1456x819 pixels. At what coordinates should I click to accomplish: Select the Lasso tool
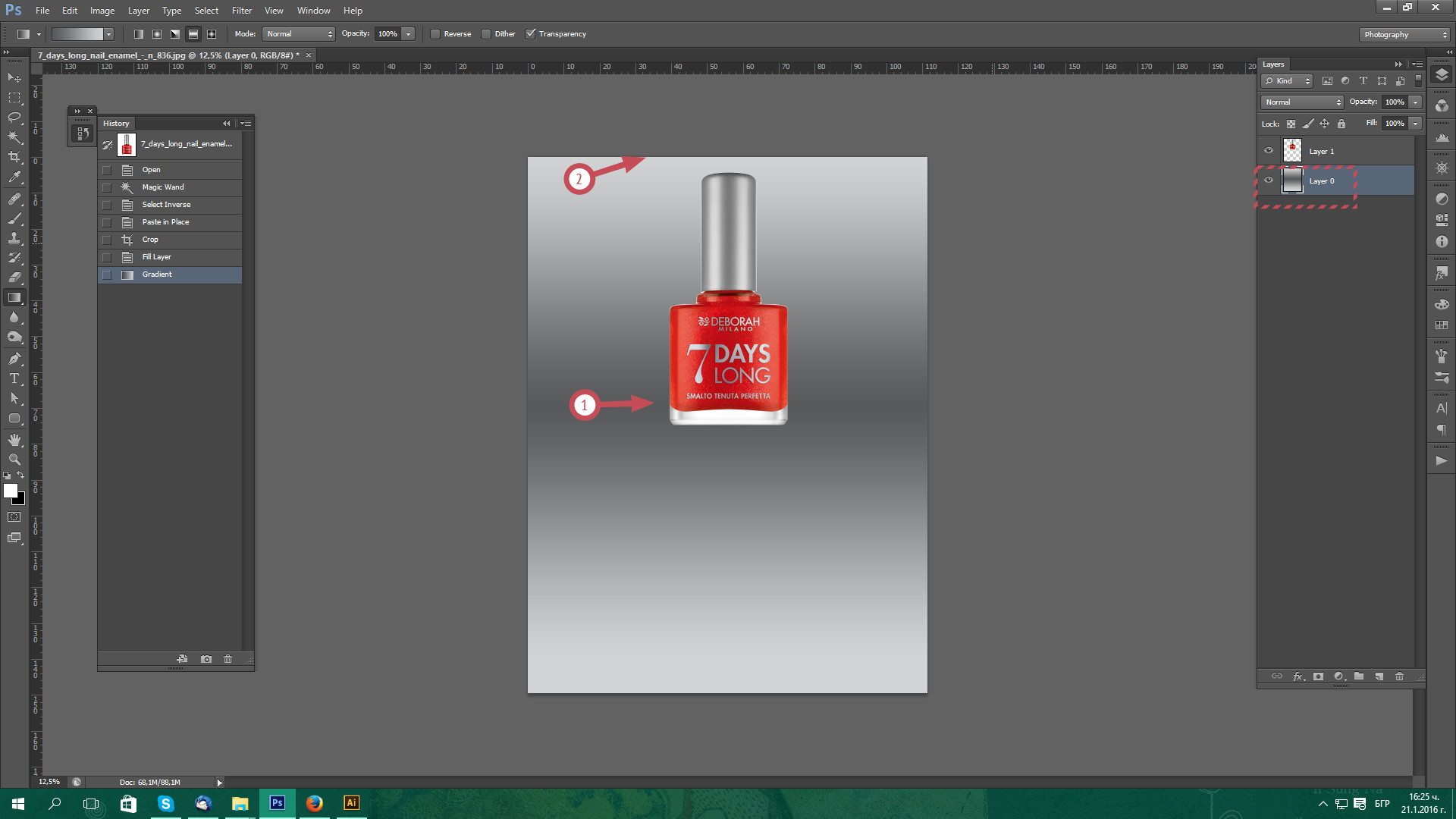tap(14, 118)
